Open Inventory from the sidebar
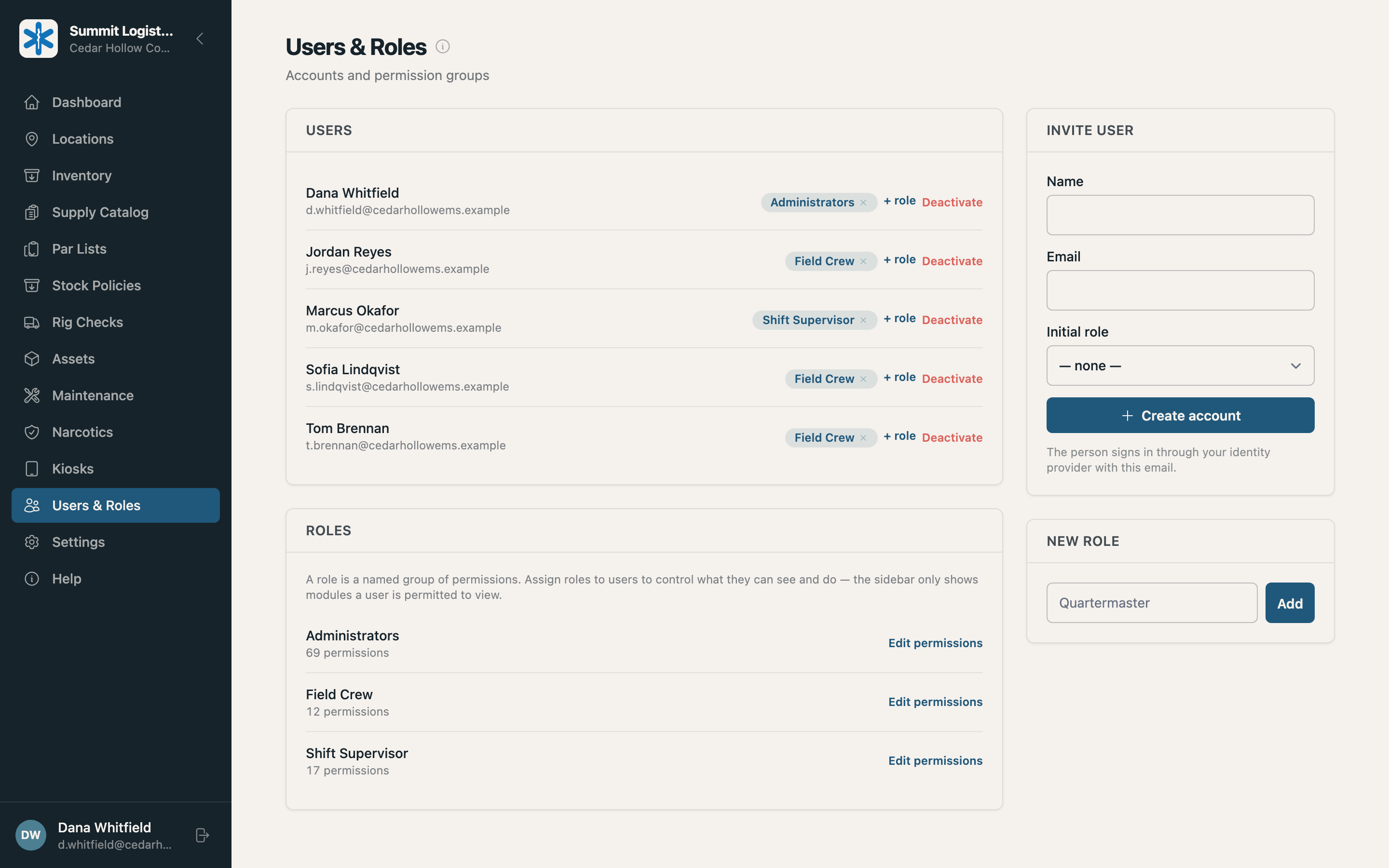Screen dimensions: 1389x868 [x=115, y=176]
